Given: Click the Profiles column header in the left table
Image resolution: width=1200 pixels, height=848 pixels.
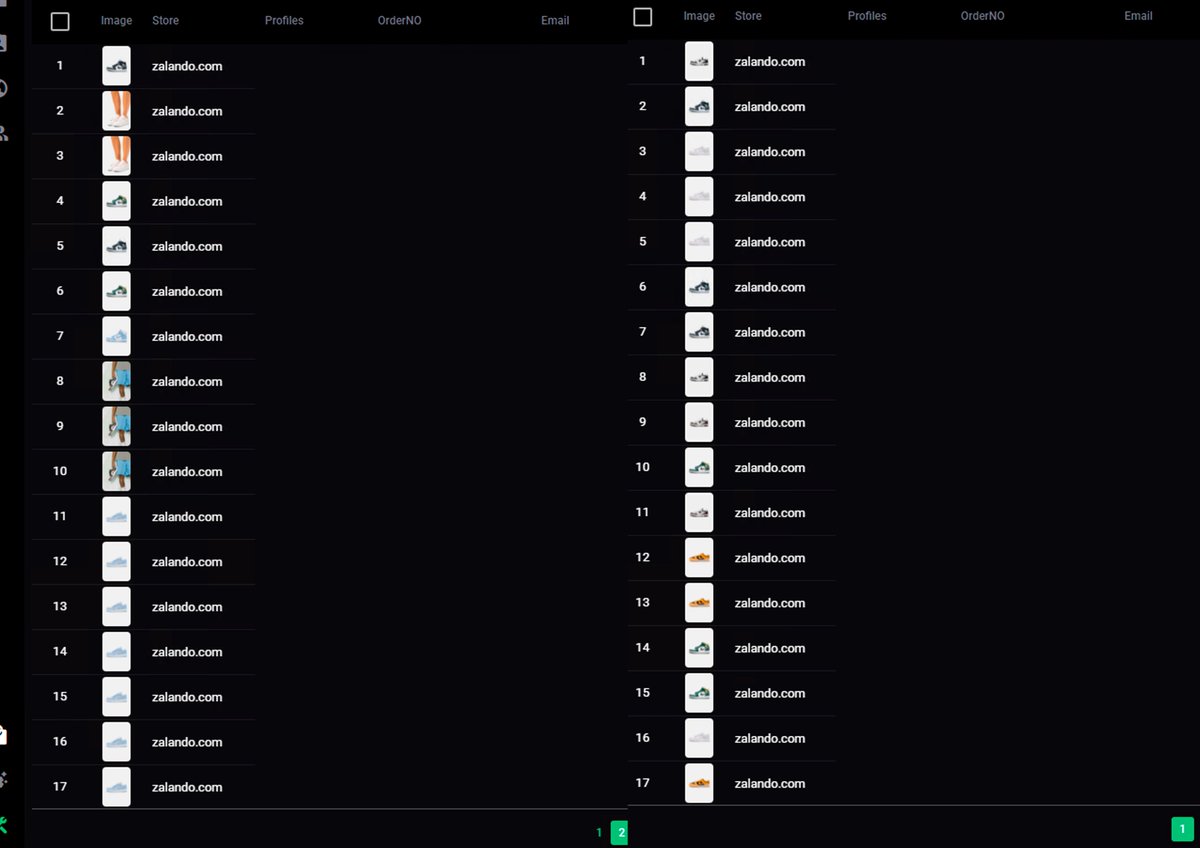Looking at the screenshot, I should [x=284, y=20].
